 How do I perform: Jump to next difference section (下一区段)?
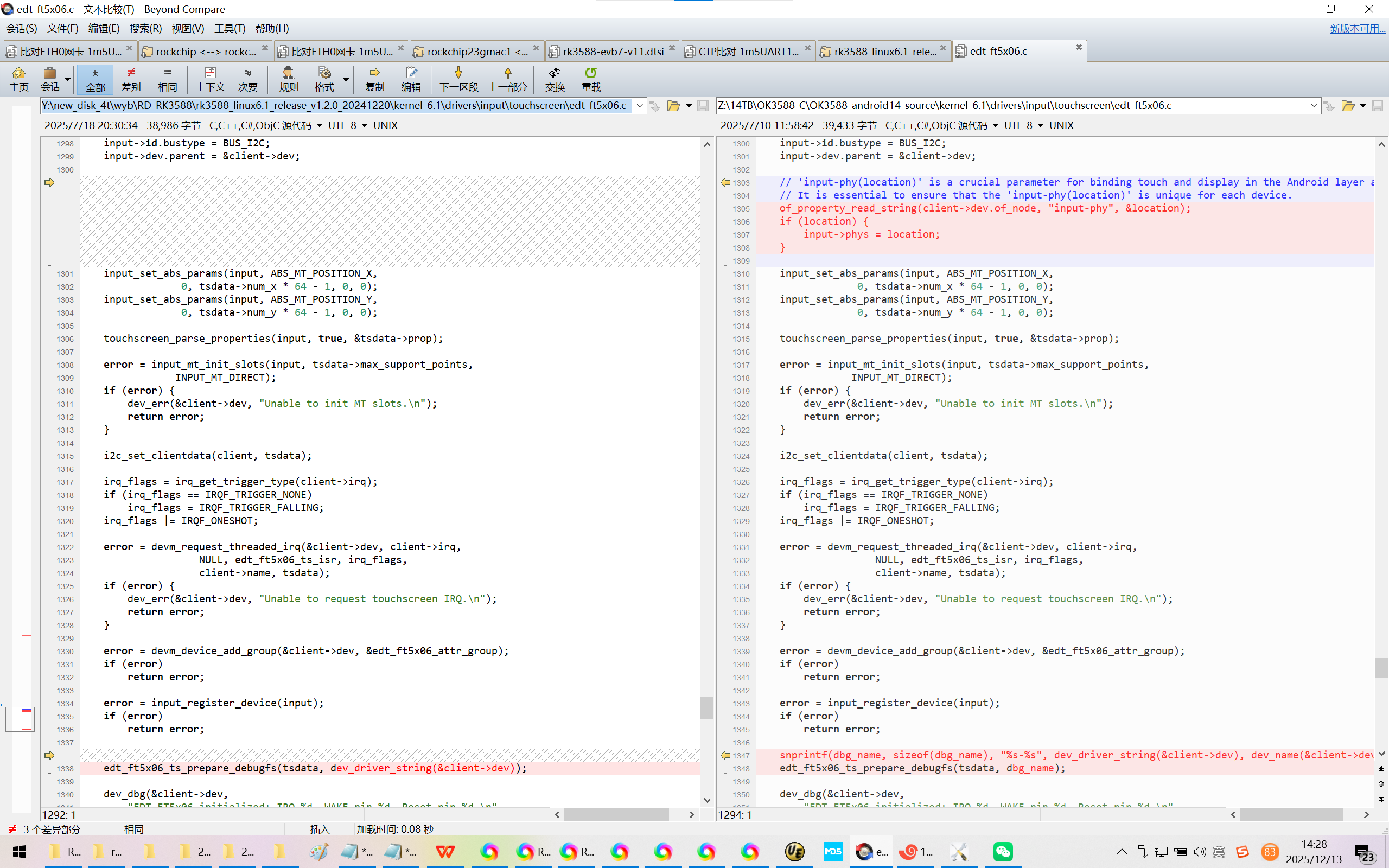point(458,79)
